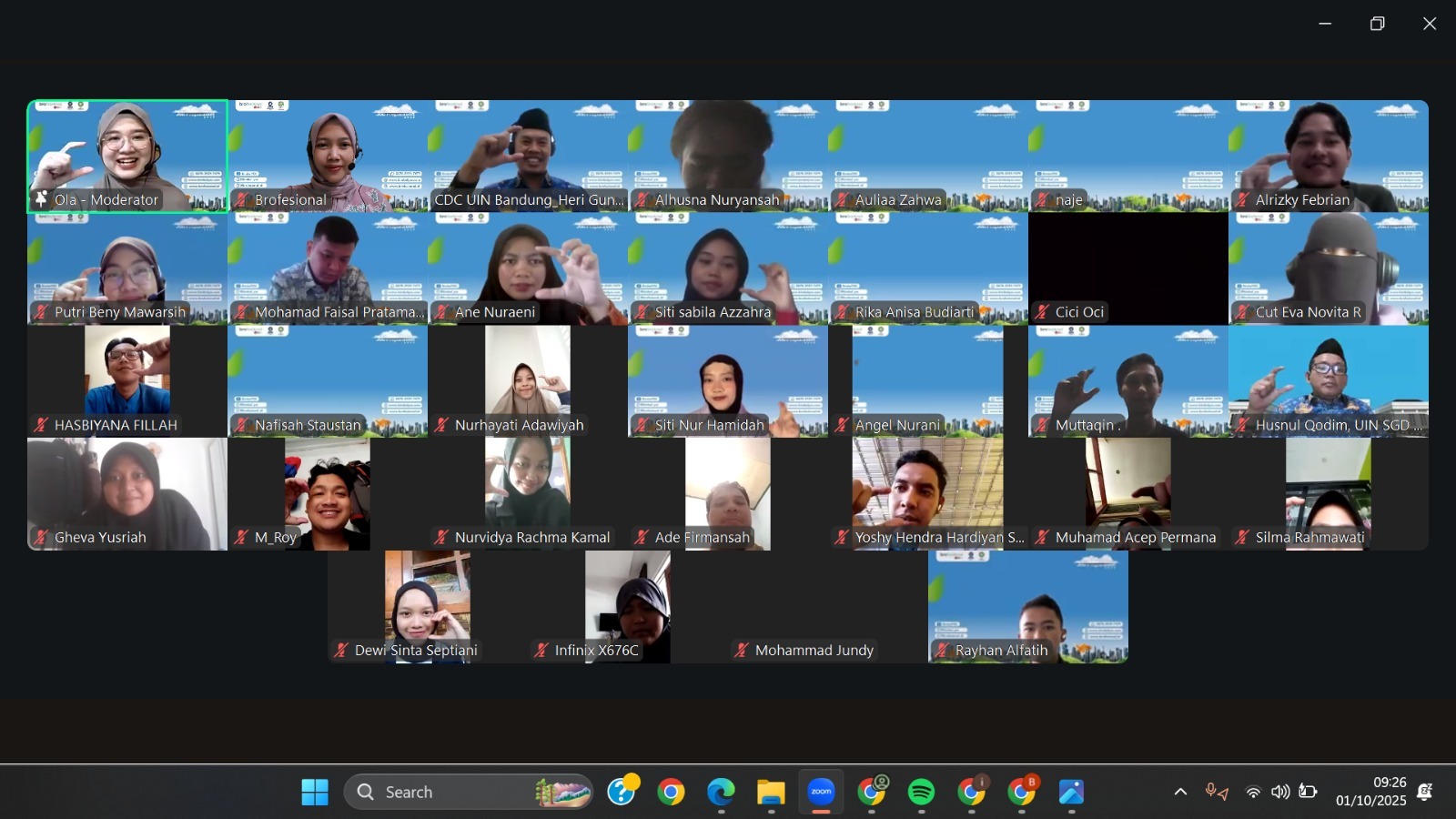Open Wi-Fi network settings from the tray
1456x819 pixels.
[x=1253, y=792]
